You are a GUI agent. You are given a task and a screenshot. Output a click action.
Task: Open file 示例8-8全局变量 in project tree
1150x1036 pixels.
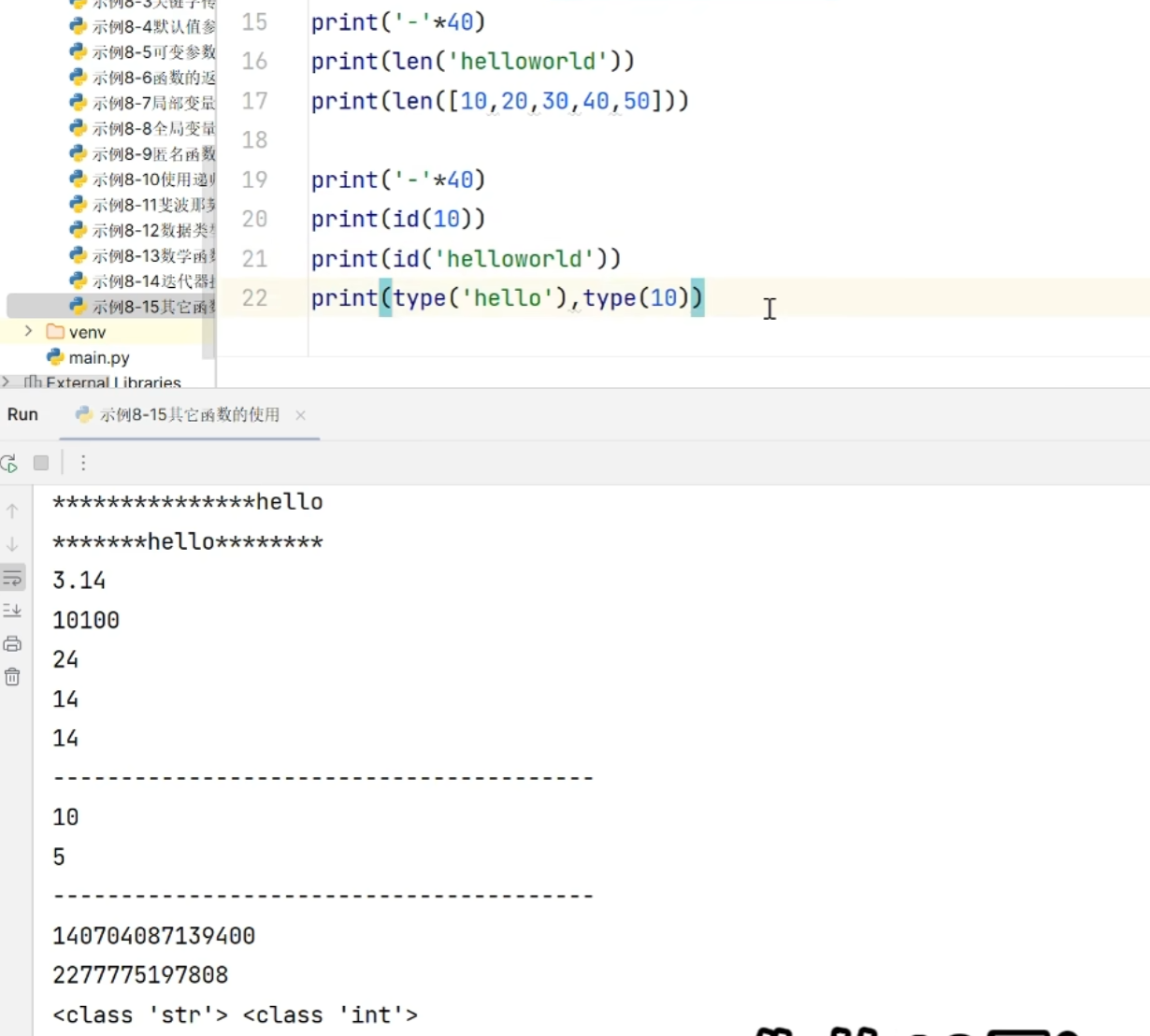tap(143, 128)
